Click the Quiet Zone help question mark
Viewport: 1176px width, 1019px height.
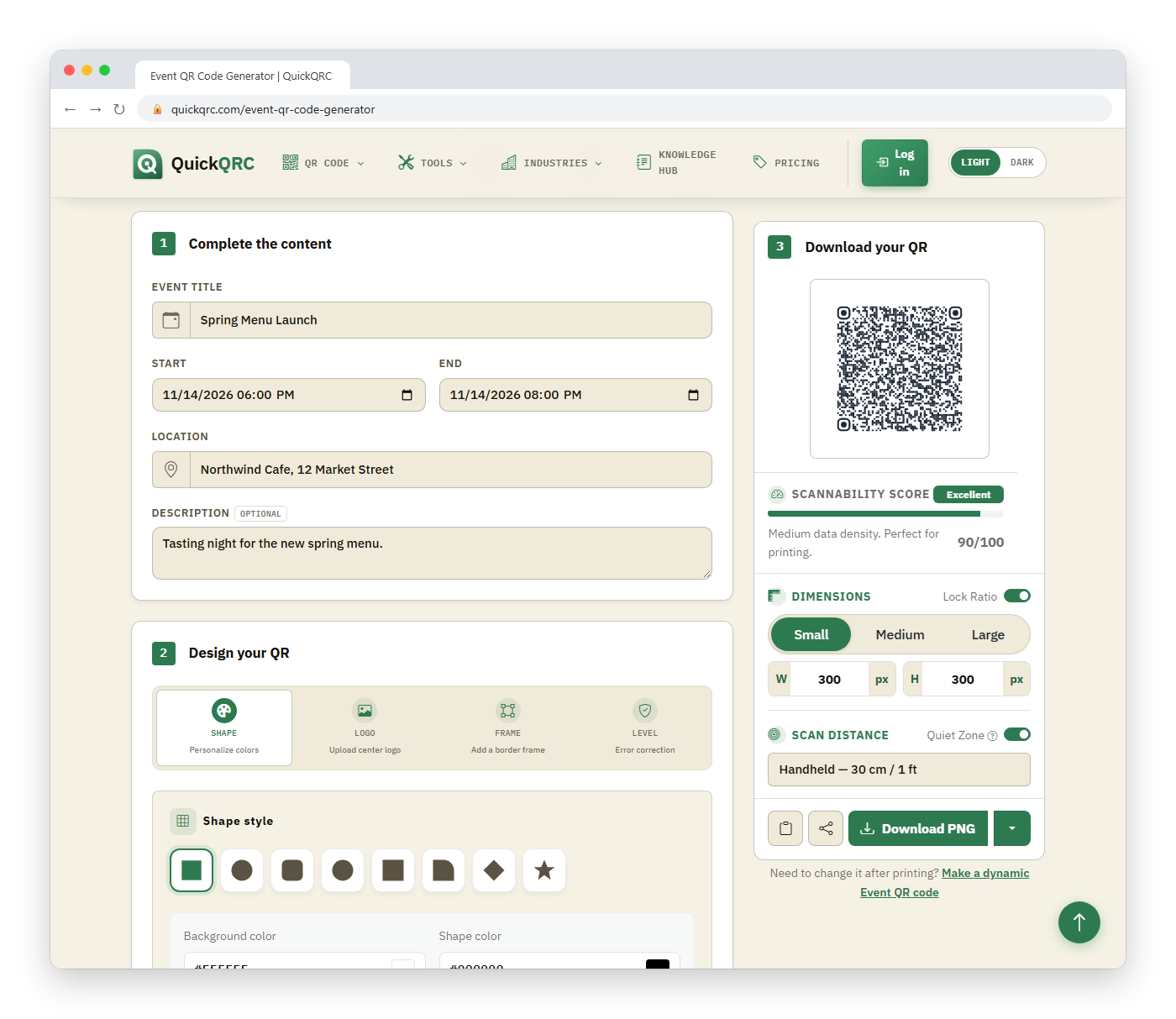click(993, 736)
